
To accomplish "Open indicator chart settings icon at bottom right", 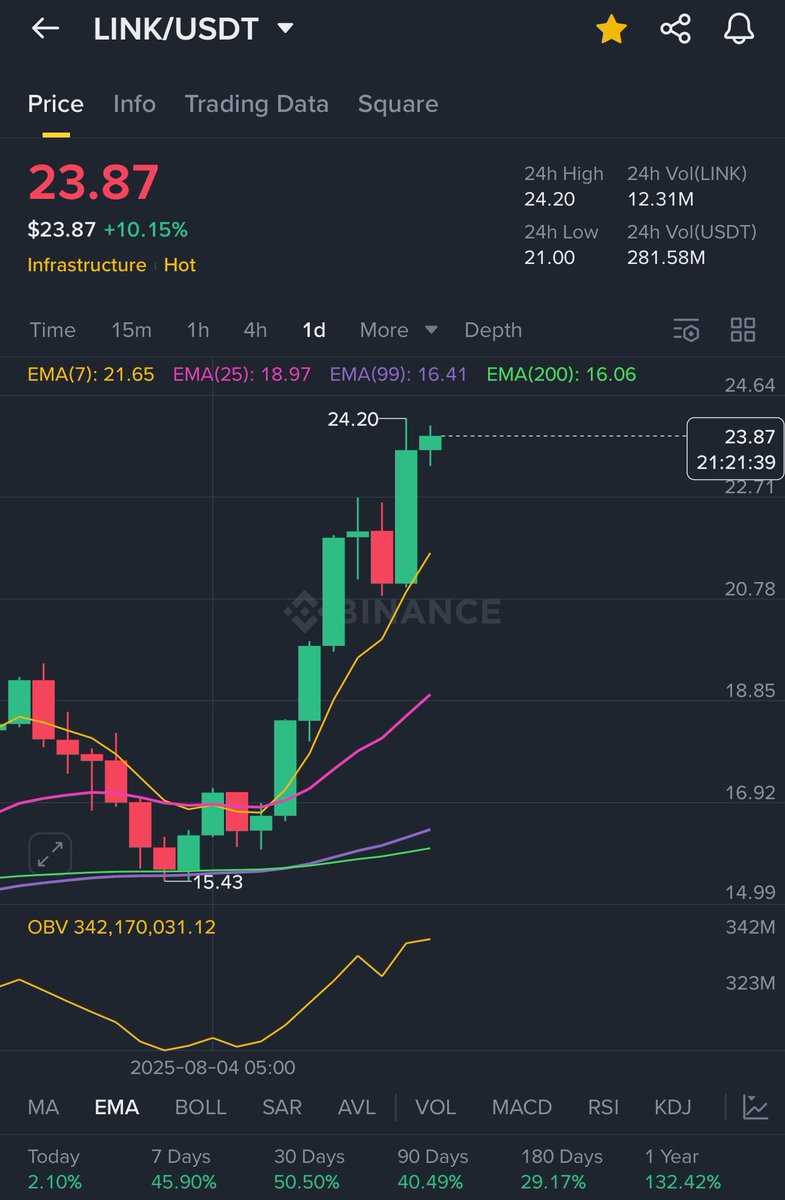I will coord(755,1107).
